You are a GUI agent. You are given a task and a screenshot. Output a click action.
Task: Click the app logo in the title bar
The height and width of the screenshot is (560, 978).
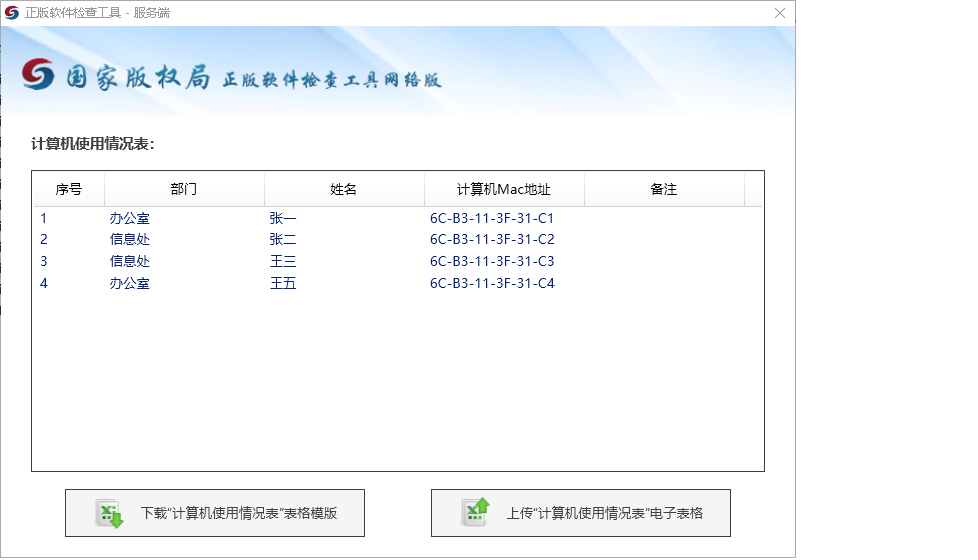tap(12, 13)
